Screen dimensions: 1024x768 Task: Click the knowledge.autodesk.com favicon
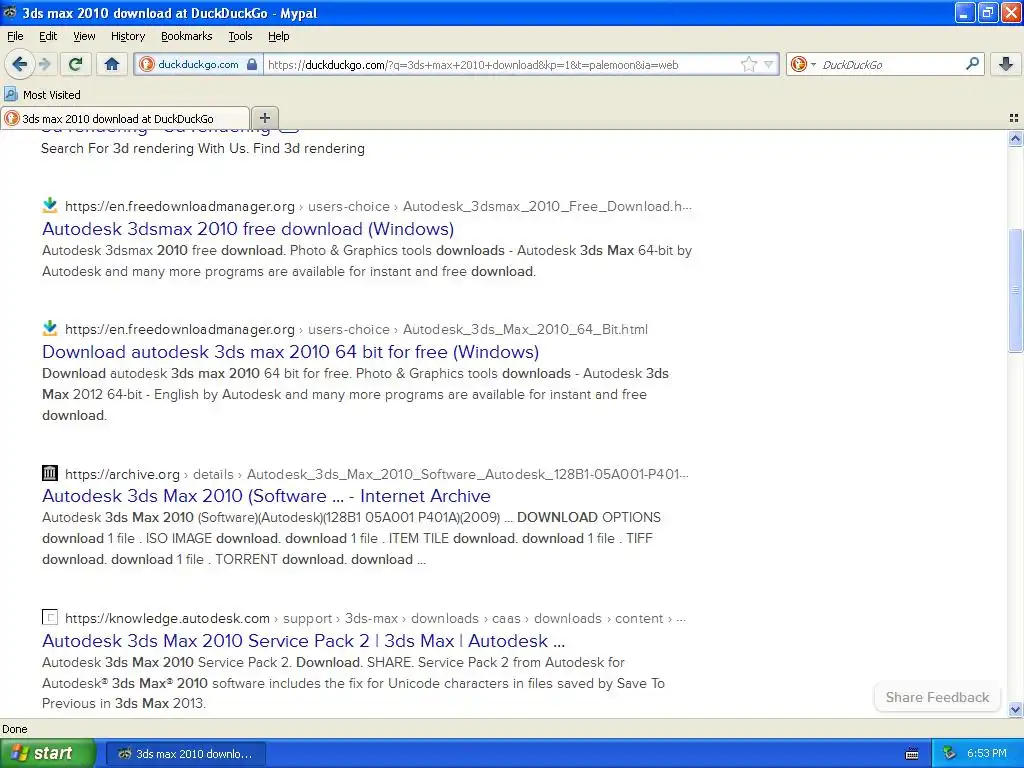tap(50, 617)
